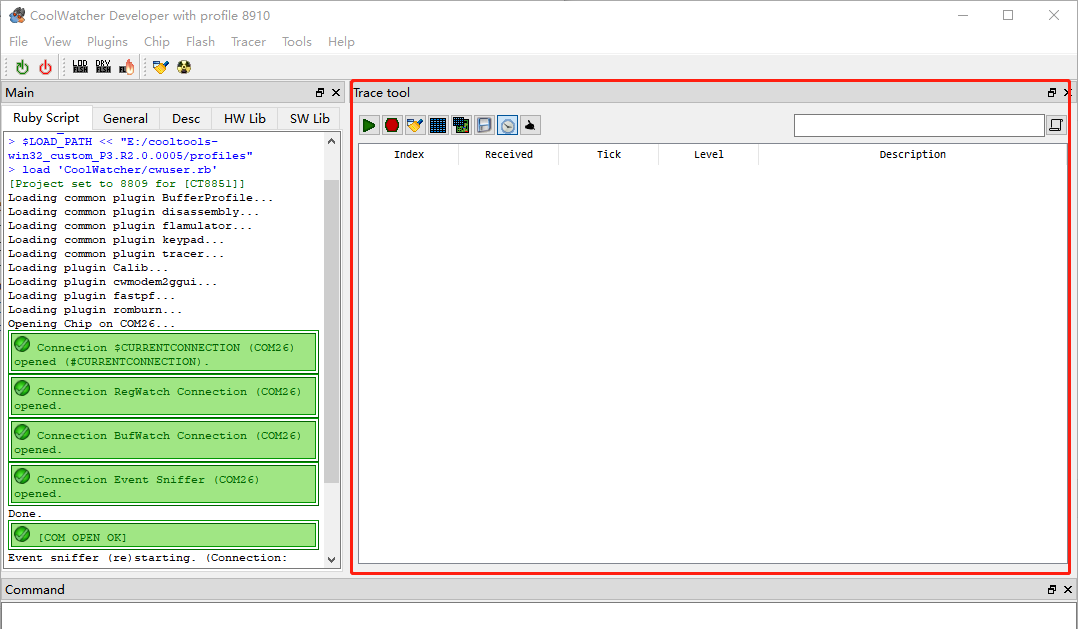Click the Description column header

pos(912,155)
